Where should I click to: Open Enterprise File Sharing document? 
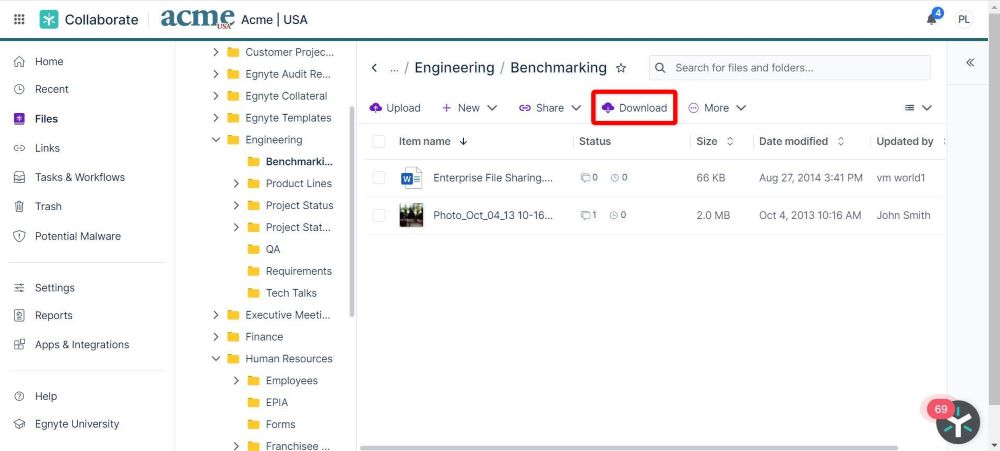click(493, 178)
